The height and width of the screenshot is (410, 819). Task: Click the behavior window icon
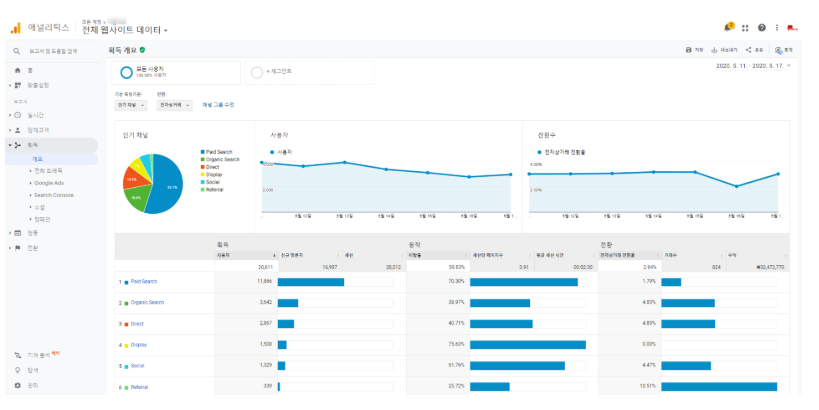point(18,233)
